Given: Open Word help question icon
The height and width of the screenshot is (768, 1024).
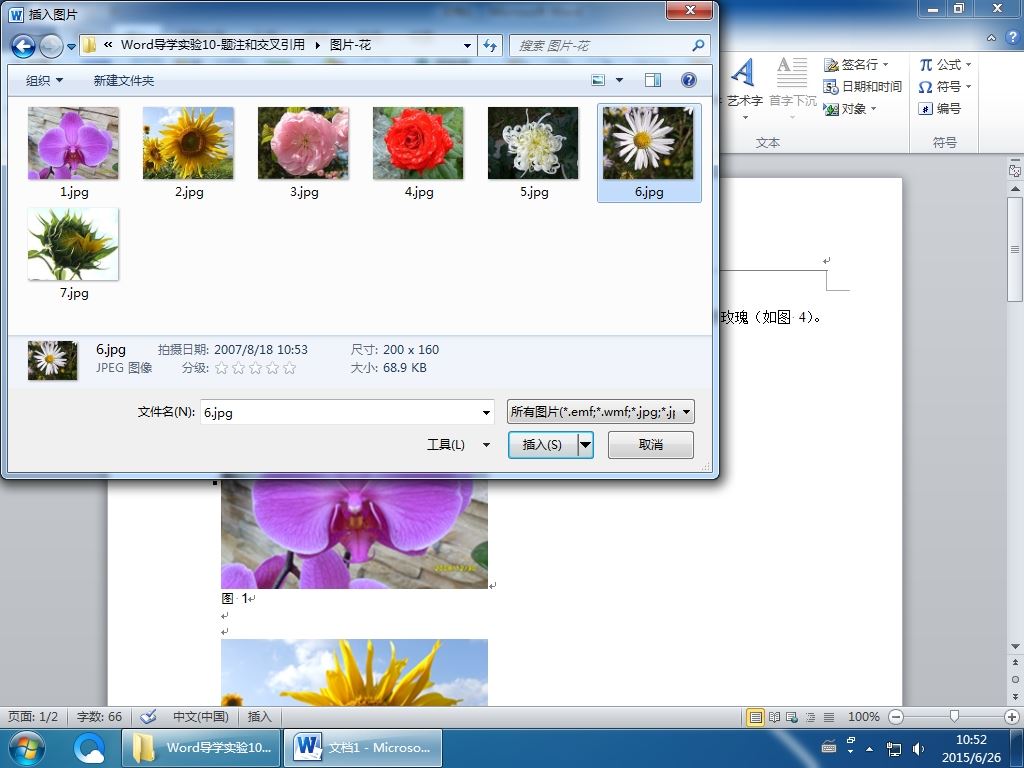Looking at the screenshot, I should (x=1014, y=37).
